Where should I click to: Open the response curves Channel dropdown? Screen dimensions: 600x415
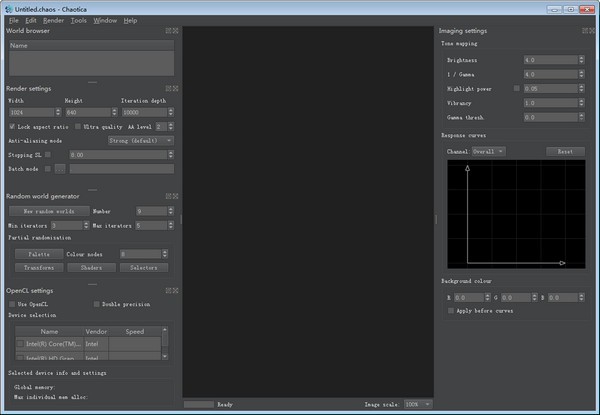488,151
